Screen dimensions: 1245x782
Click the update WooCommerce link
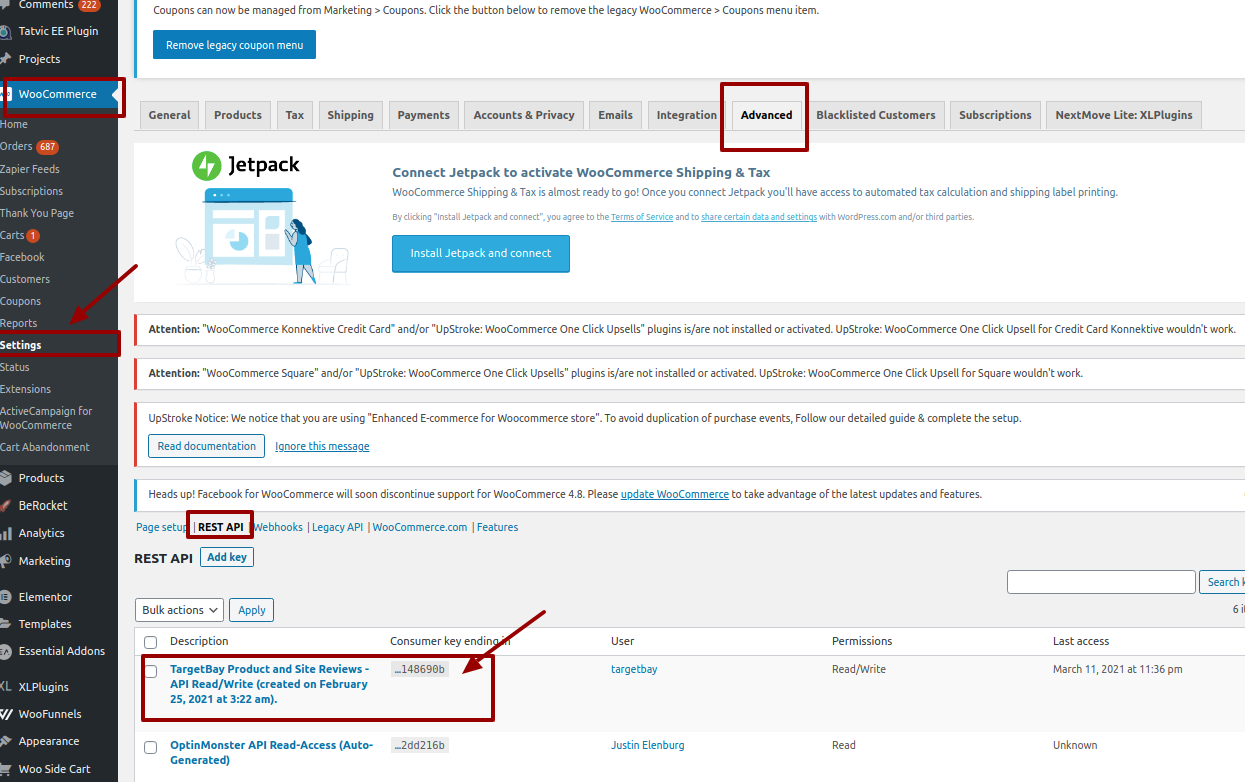pyautogui.click(x=675, y=494)
